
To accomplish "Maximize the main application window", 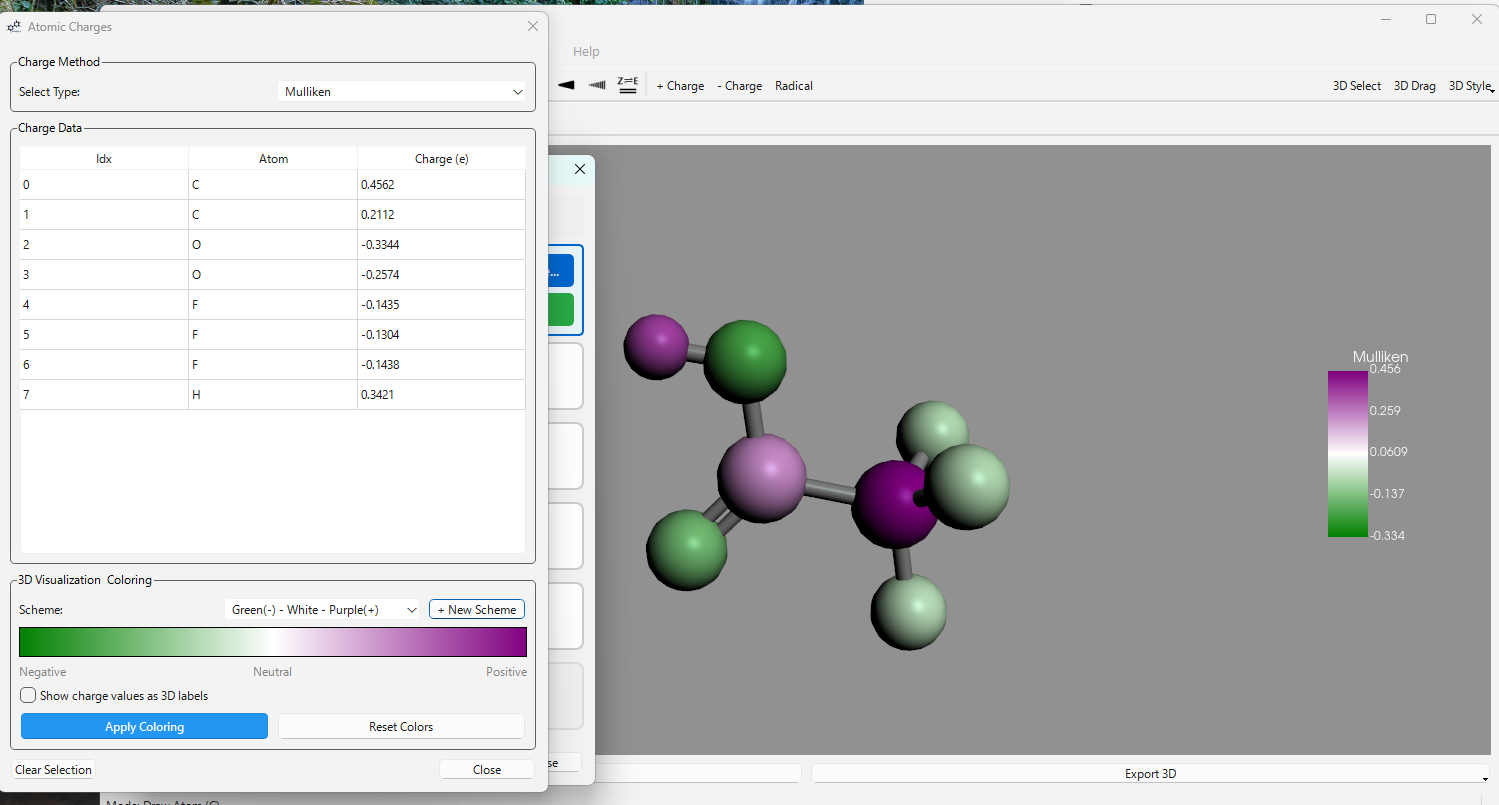I will tap(1431, 19).
